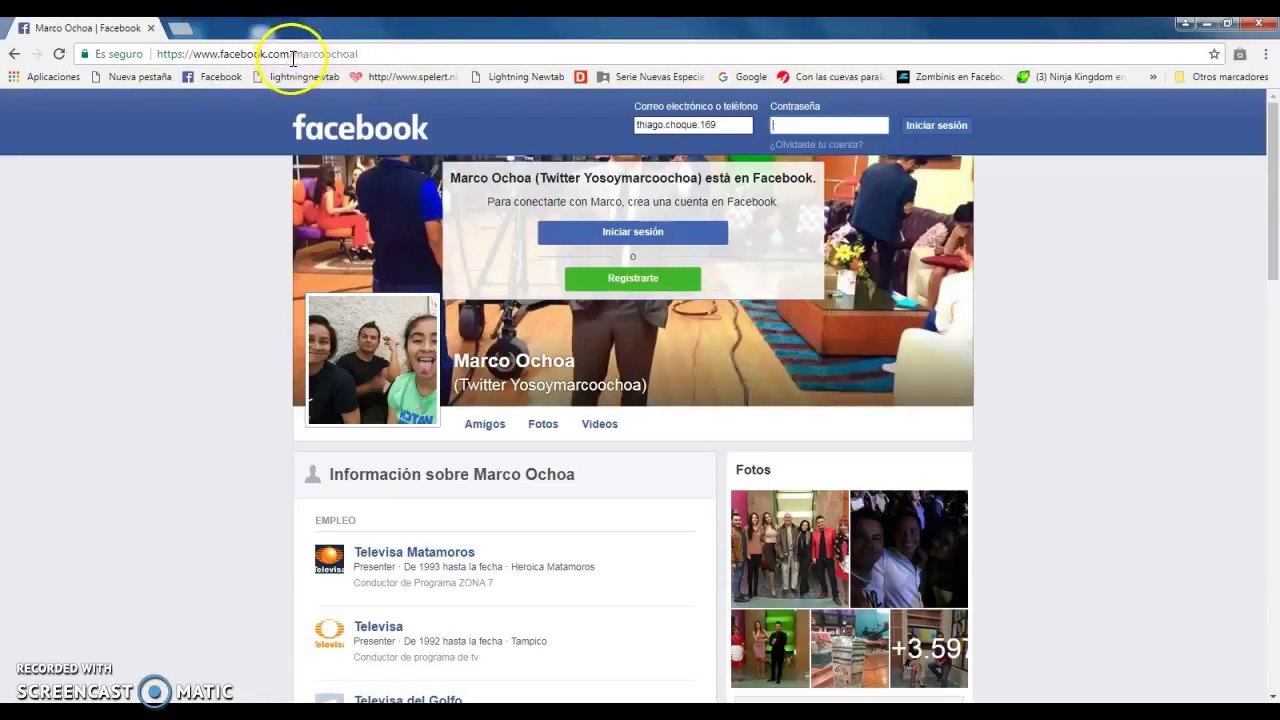Click the Facebook logo in the header
This screenshot has width=1280, height=720.
[360, 127]
